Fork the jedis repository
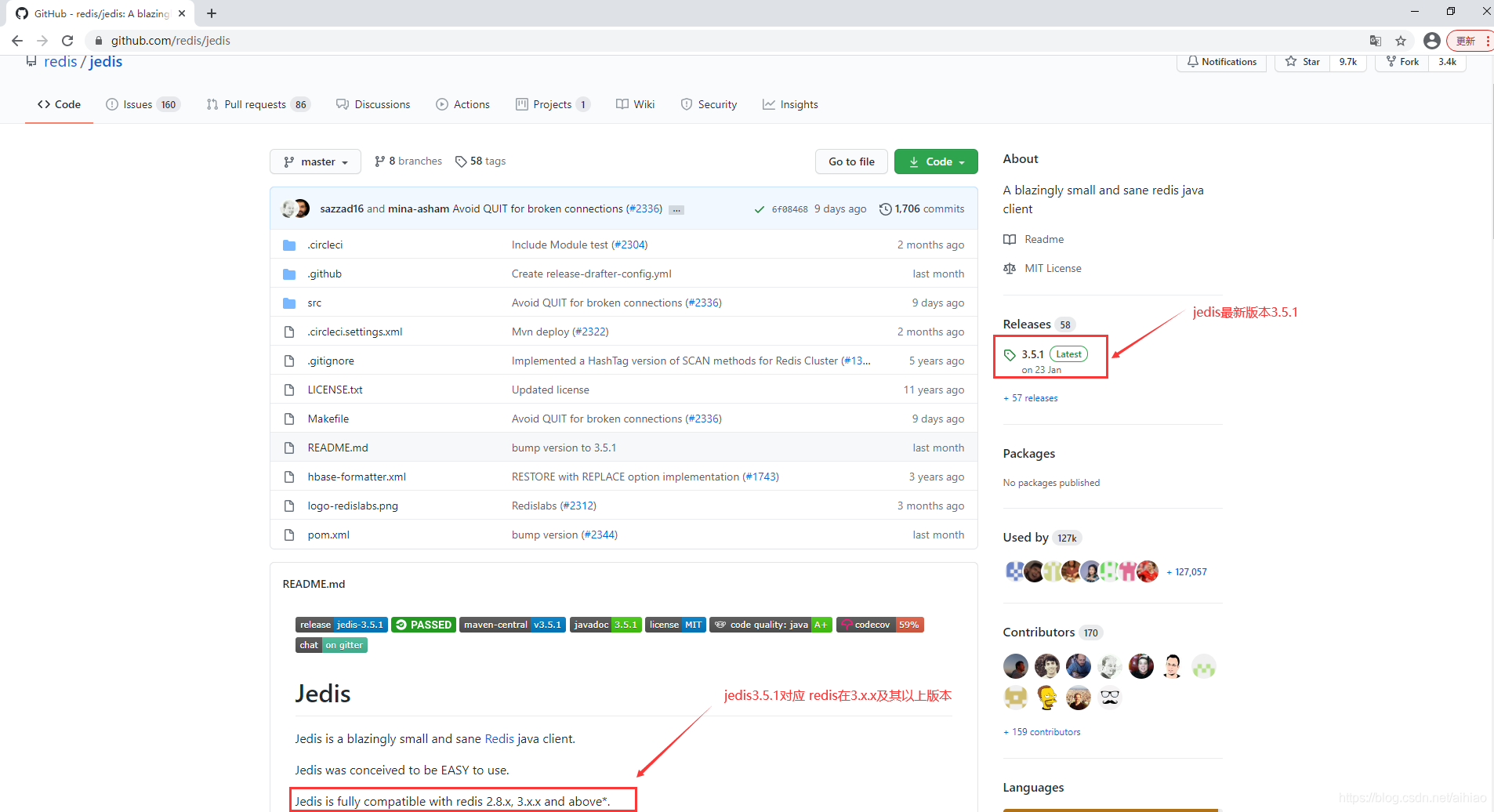 click(1402, 62)
